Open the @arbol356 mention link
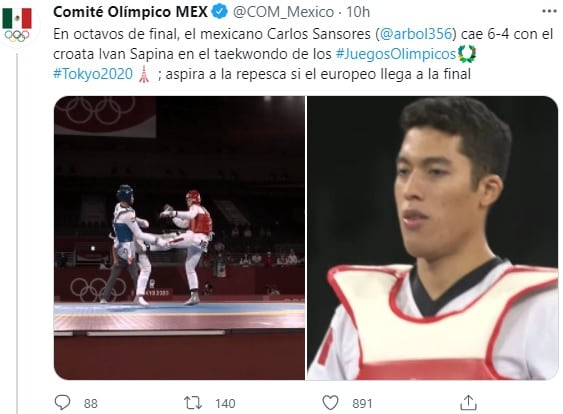Screen dimensions: 563x414 415,34
